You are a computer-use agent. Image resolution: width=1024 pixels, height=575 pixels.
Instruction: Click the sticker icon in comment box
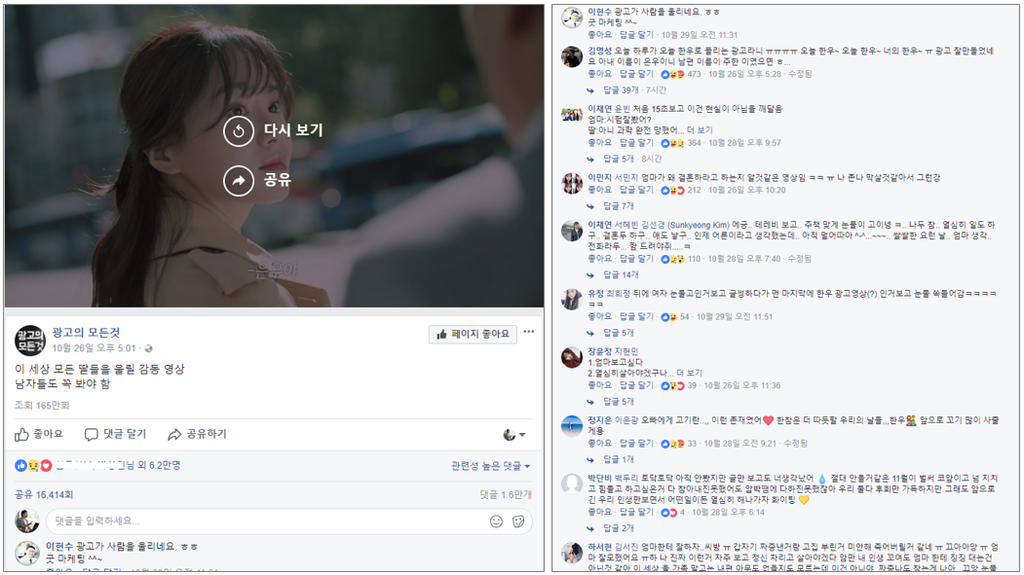click(519, 521)
